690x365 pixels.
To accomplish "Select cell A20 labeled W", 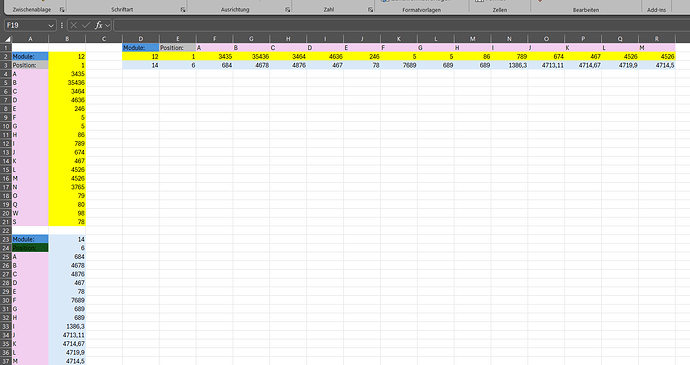I will 30,213.
